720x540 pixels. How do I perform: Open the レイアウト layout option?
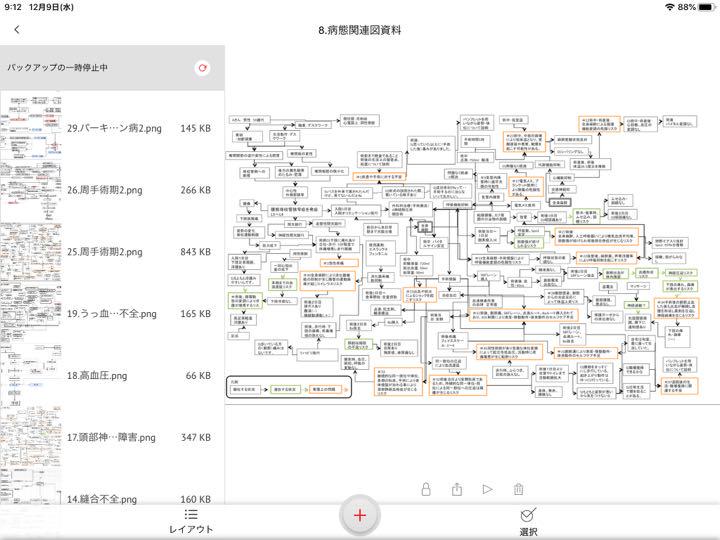(191, 521)
